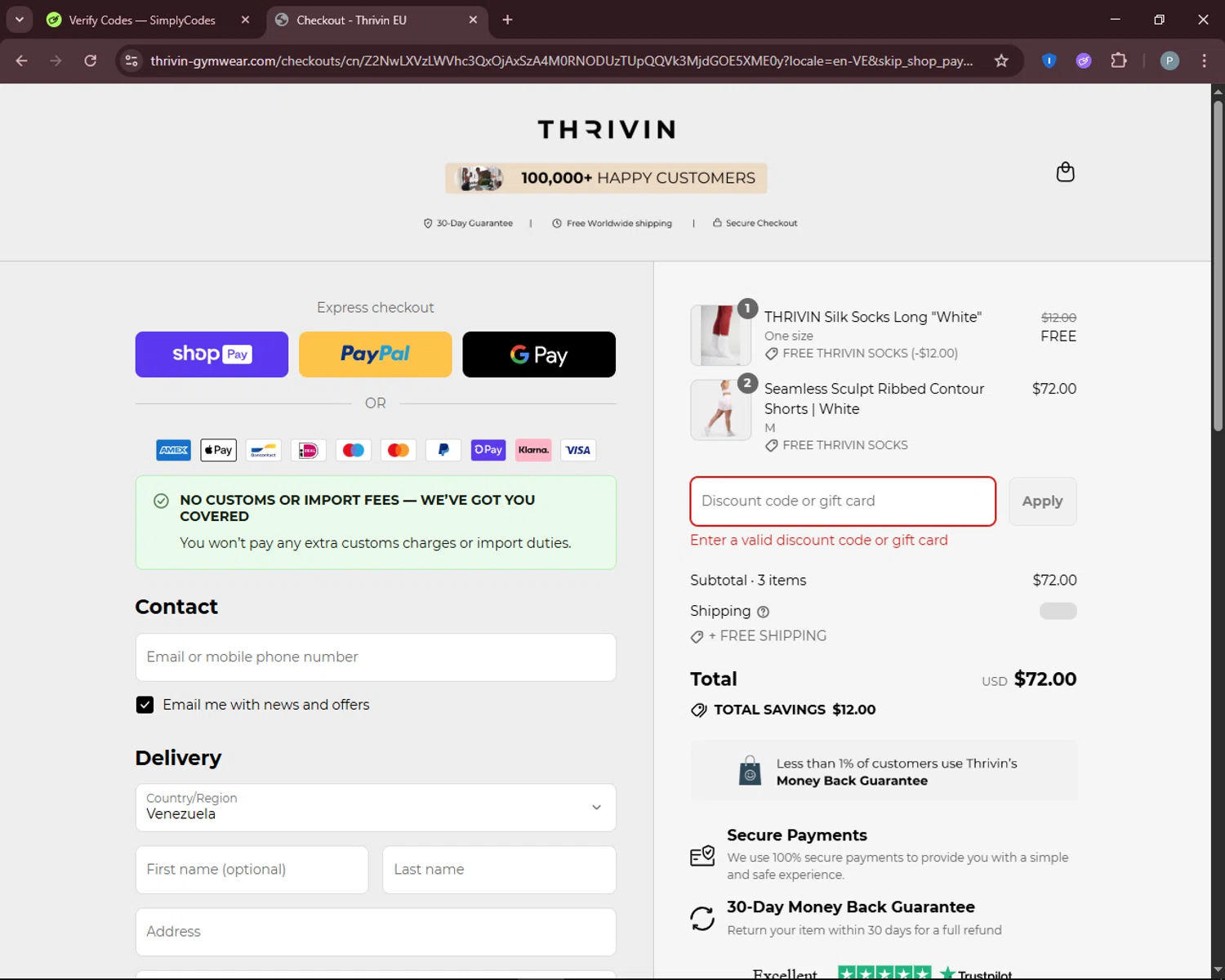
Task: Focus the Last name field
Action: 499,870
